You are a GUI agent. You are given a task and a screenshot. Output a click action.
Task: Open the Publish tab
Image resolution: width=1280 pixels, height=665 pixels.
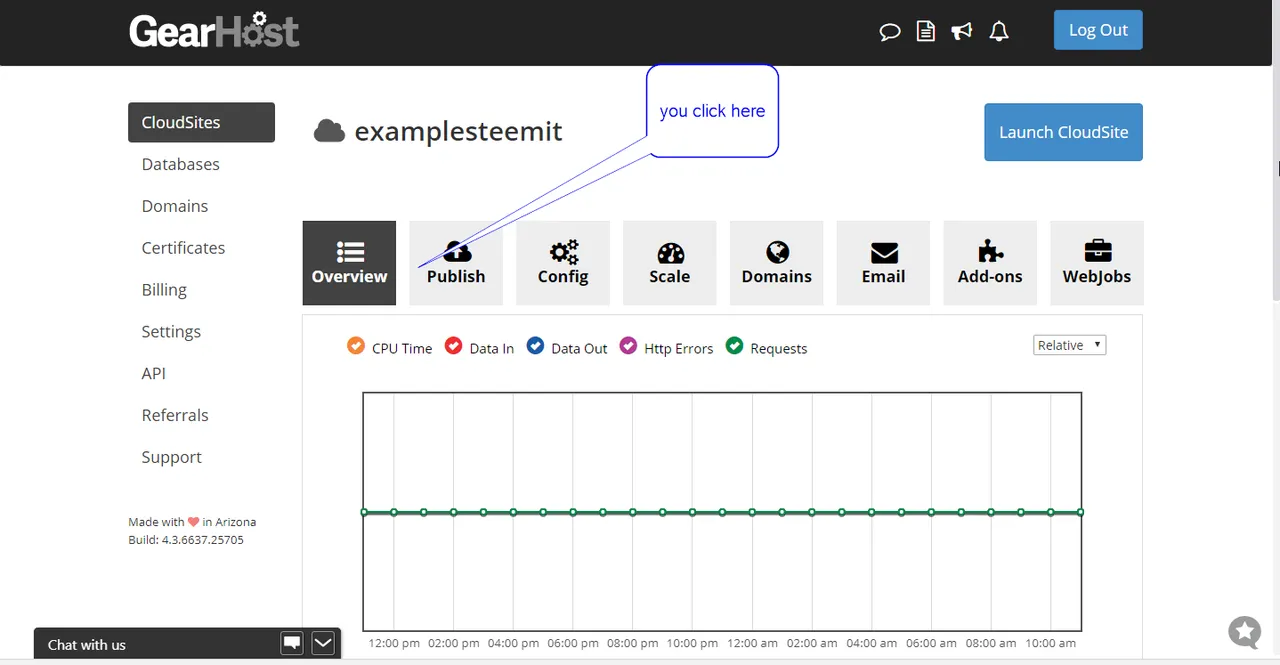tap(456, 263)
